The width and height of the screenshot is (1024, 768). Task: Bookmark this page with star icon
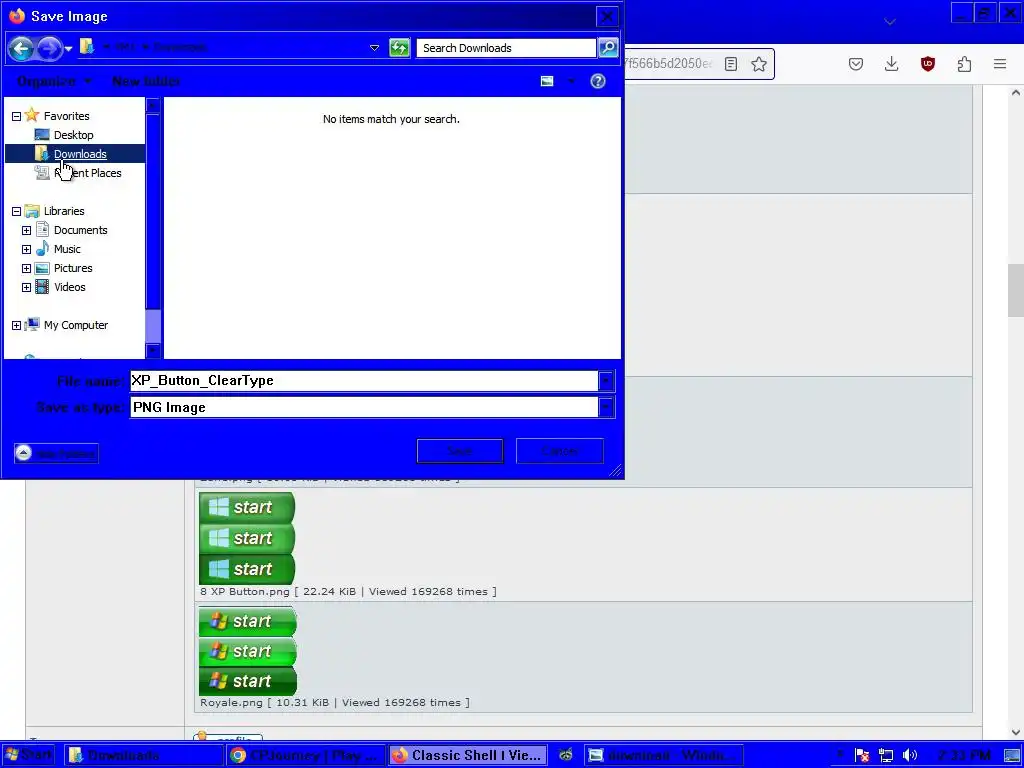tap(758, 64)
